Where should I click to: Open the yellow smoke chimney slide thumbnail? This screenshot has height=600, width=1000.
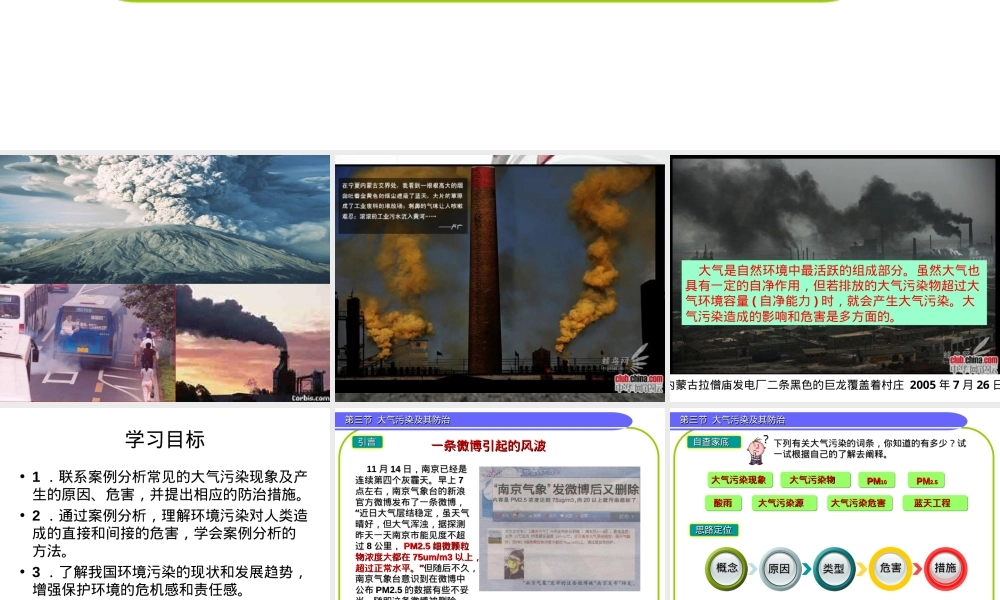[x=499, y=278]
